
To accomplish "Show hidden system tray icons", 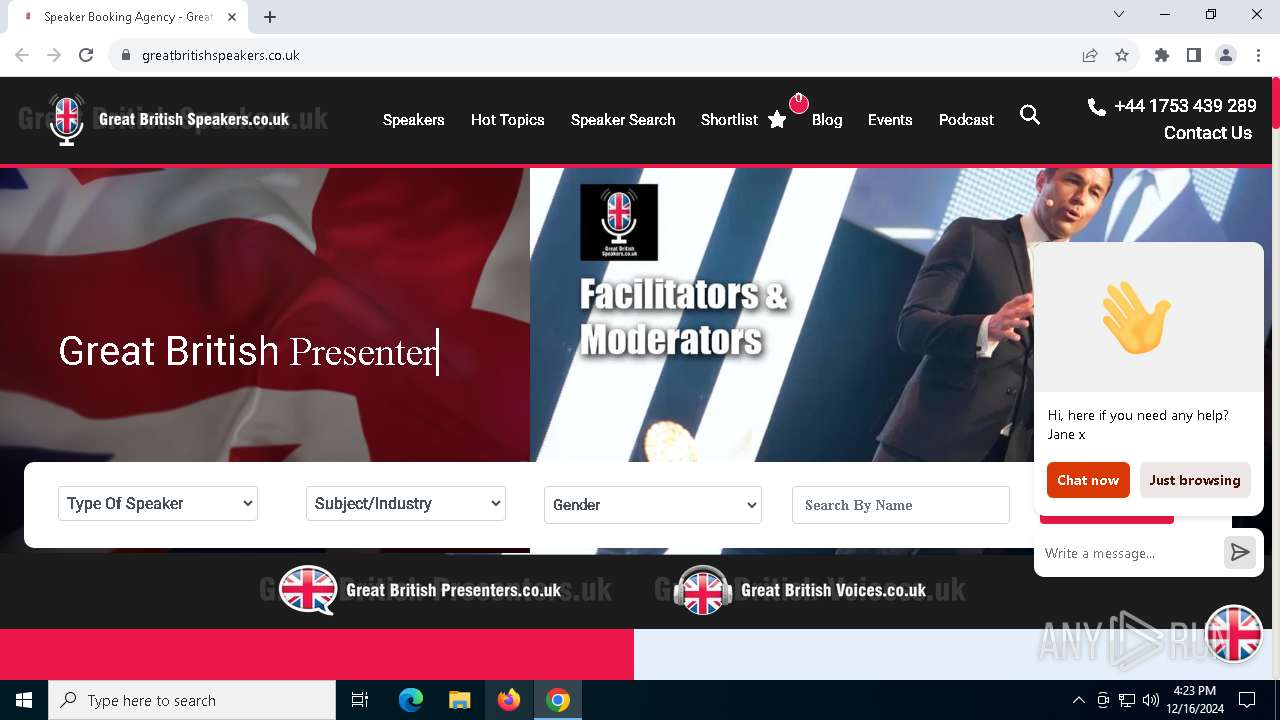I will [x=1078, y=700].
